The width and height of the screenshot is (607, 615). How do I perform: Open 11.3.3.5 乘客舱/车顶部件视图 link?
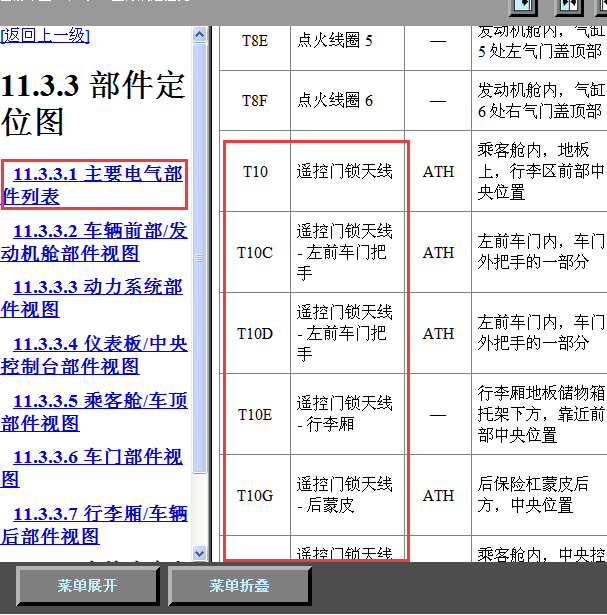point(94,412)
